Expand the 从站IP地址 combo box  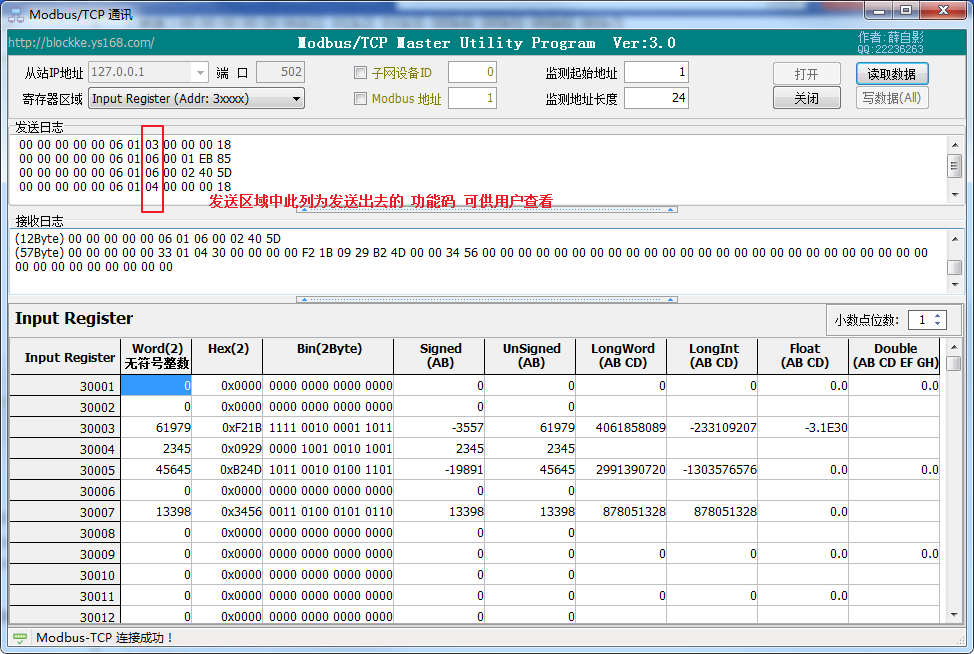coord(198,72)
